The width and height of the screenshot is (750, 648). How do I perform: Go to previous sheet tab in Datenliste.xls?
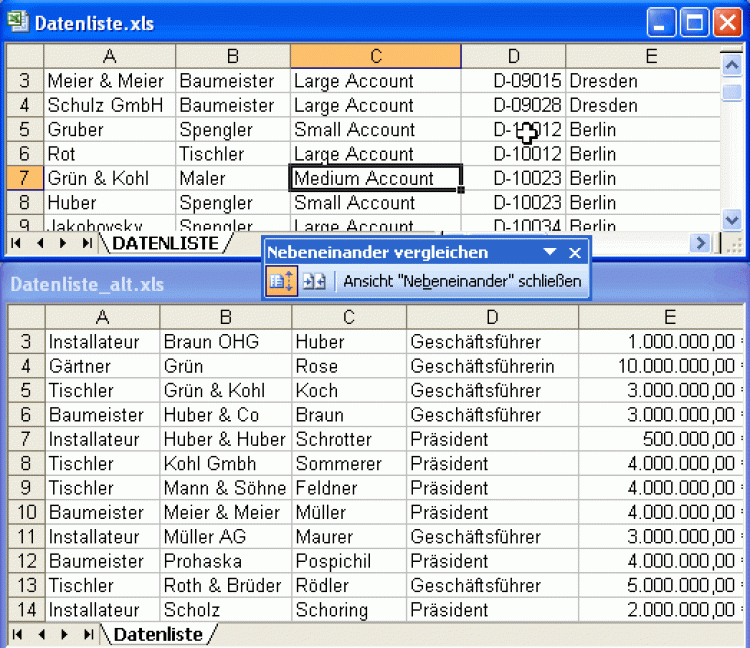41,243
